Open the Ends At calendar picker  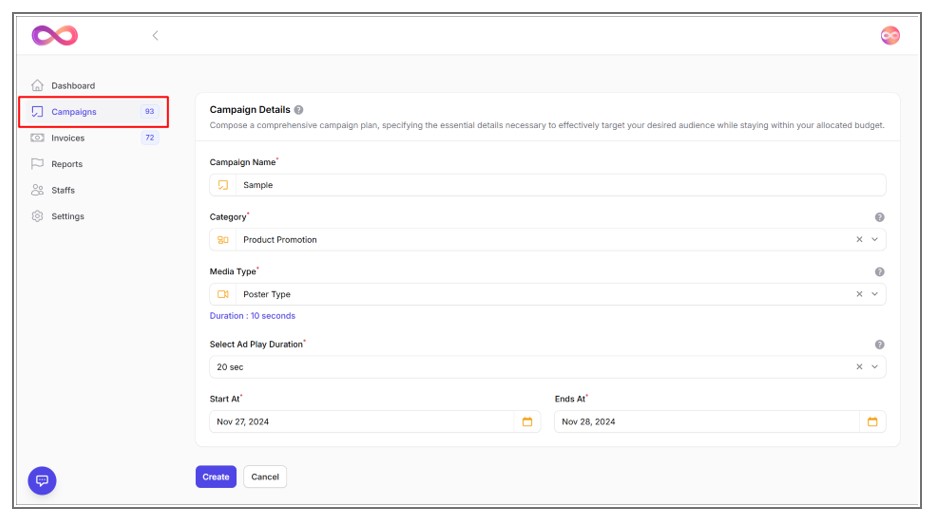tap(872, 422)
